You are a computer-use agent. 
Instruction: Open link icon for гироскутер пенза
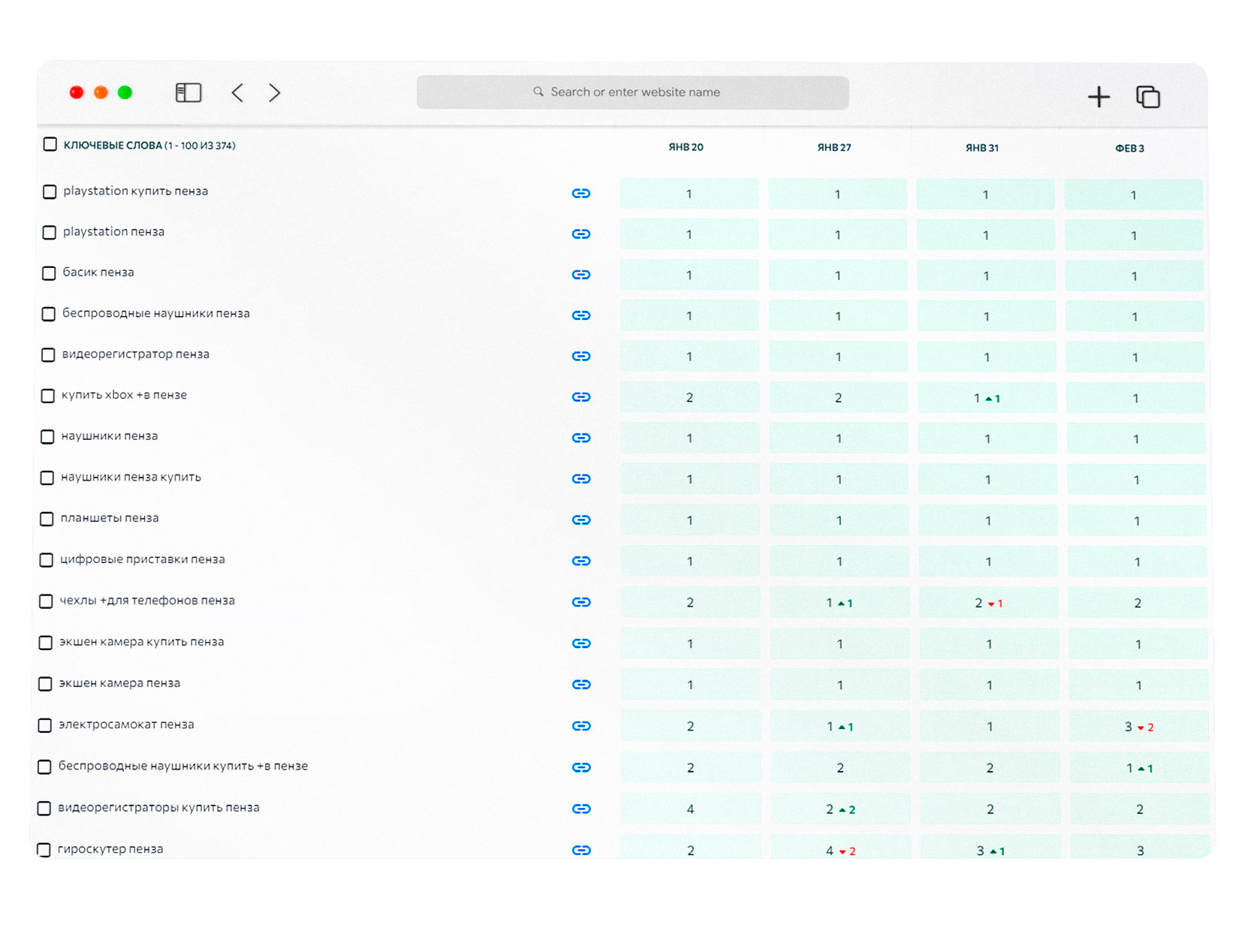(x=581, y=850)
